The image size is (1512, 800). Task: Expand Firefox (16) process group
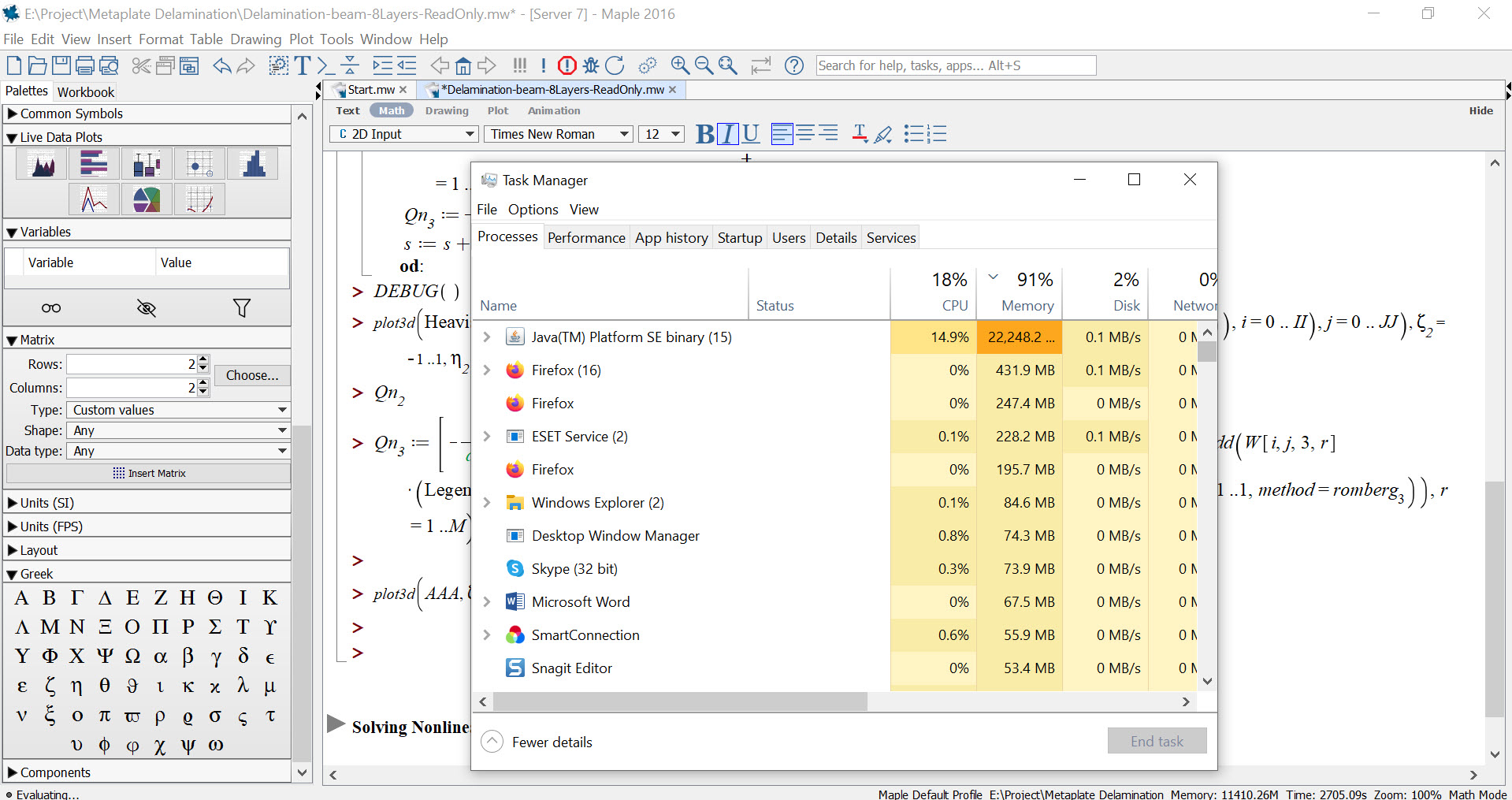487,370
